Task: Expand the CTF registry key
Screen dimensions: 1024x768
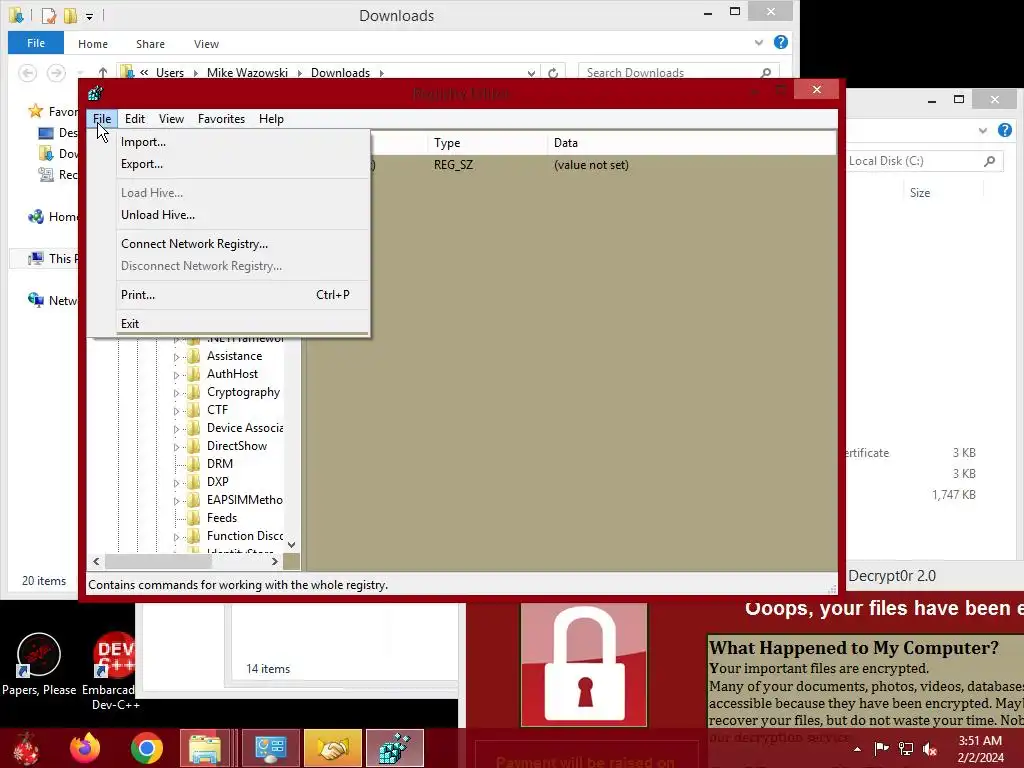Action: [x=176, y=411]
